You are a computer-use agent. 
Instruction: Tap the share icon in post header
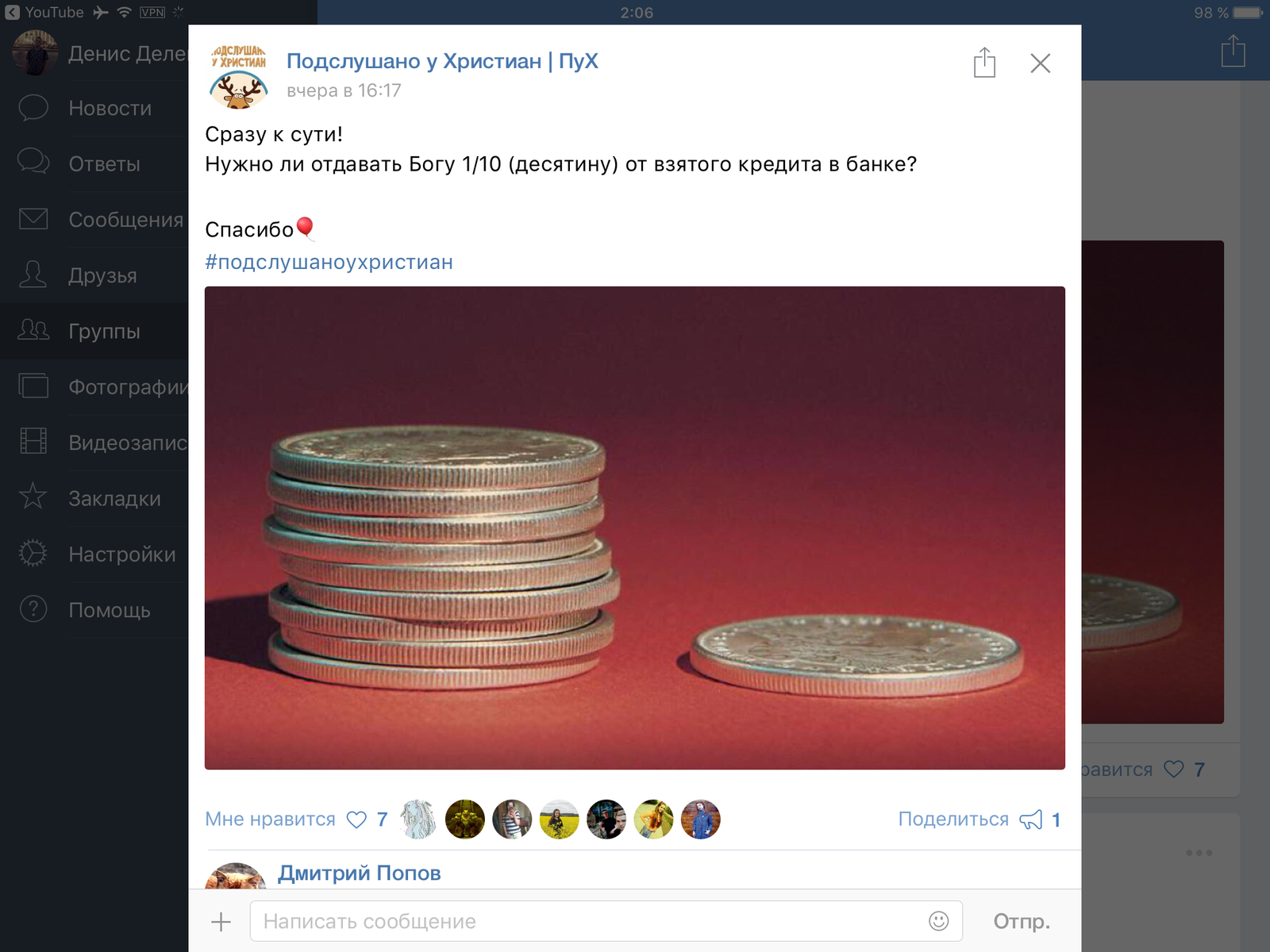(984, 62)
